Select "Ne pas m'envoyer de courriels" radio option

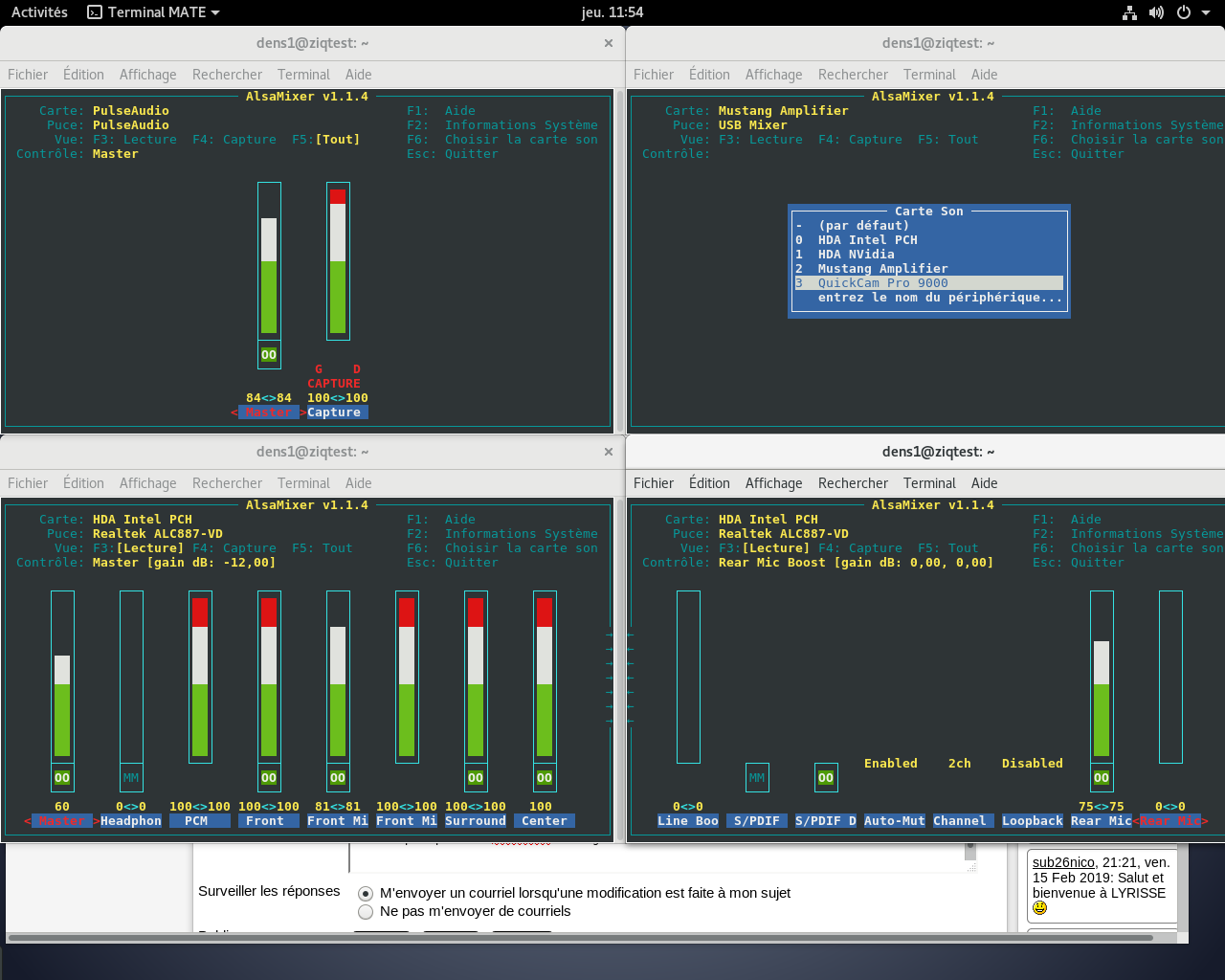tap(366, 912)
